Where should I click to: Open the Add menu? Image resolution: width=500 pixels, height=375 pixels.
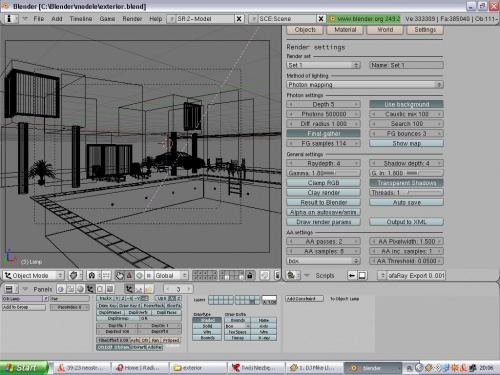click(x=57, y=19)
